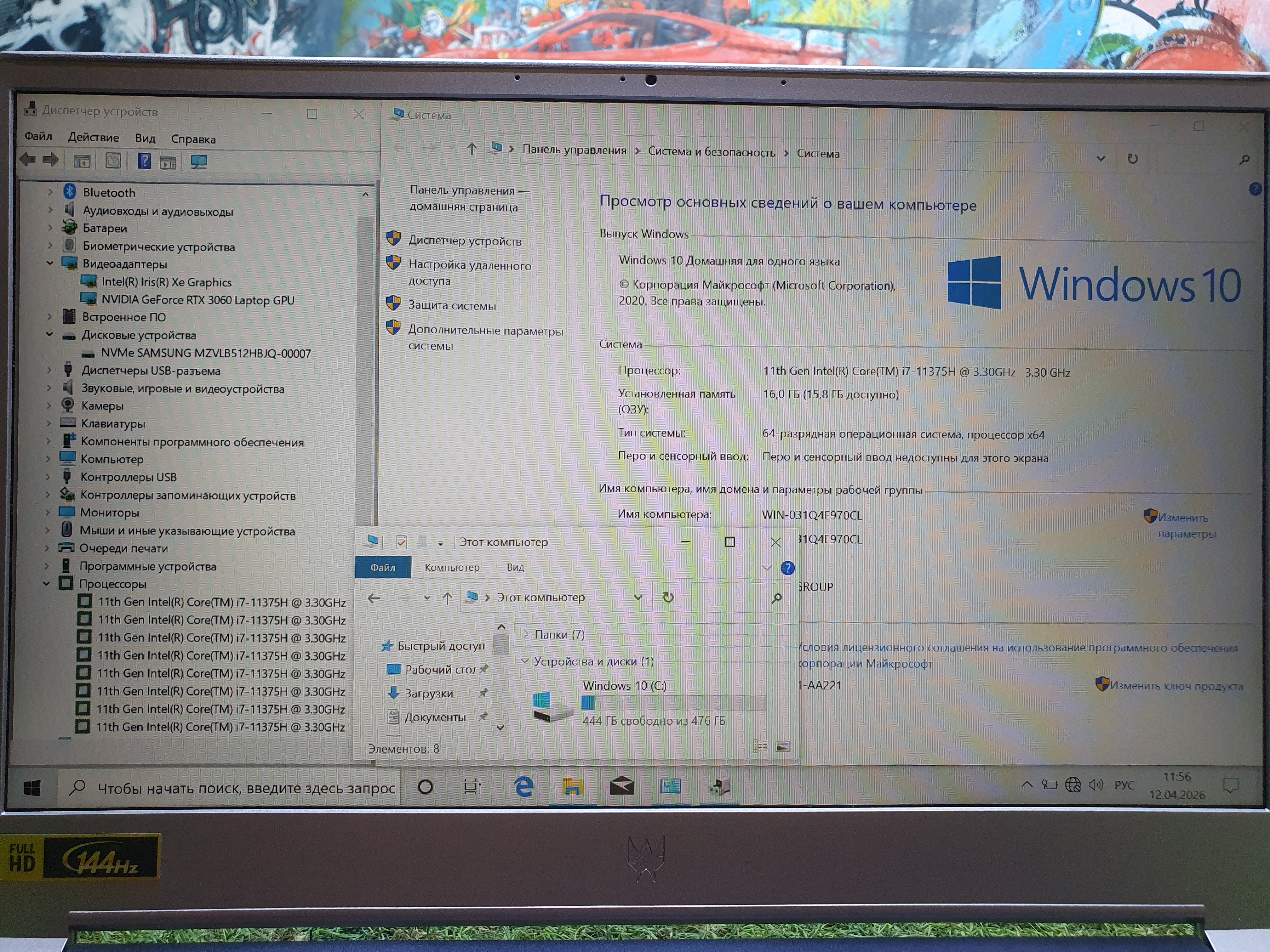Click the help icon in Device Manager toolbar
1270x952 pixels.
[144, 161]
